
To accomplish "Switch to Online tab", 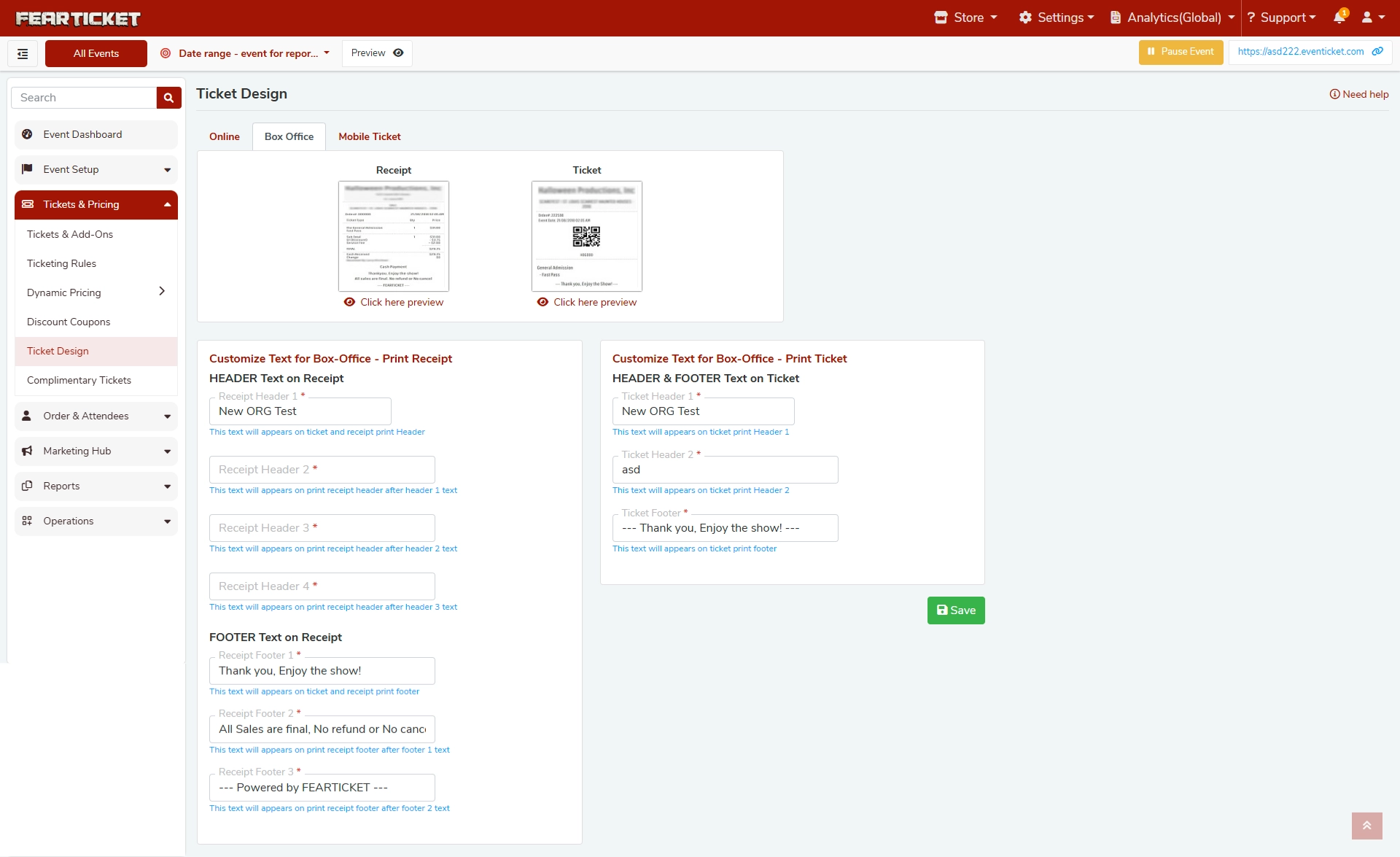I will pyautogui.click(x=224, y=136).
